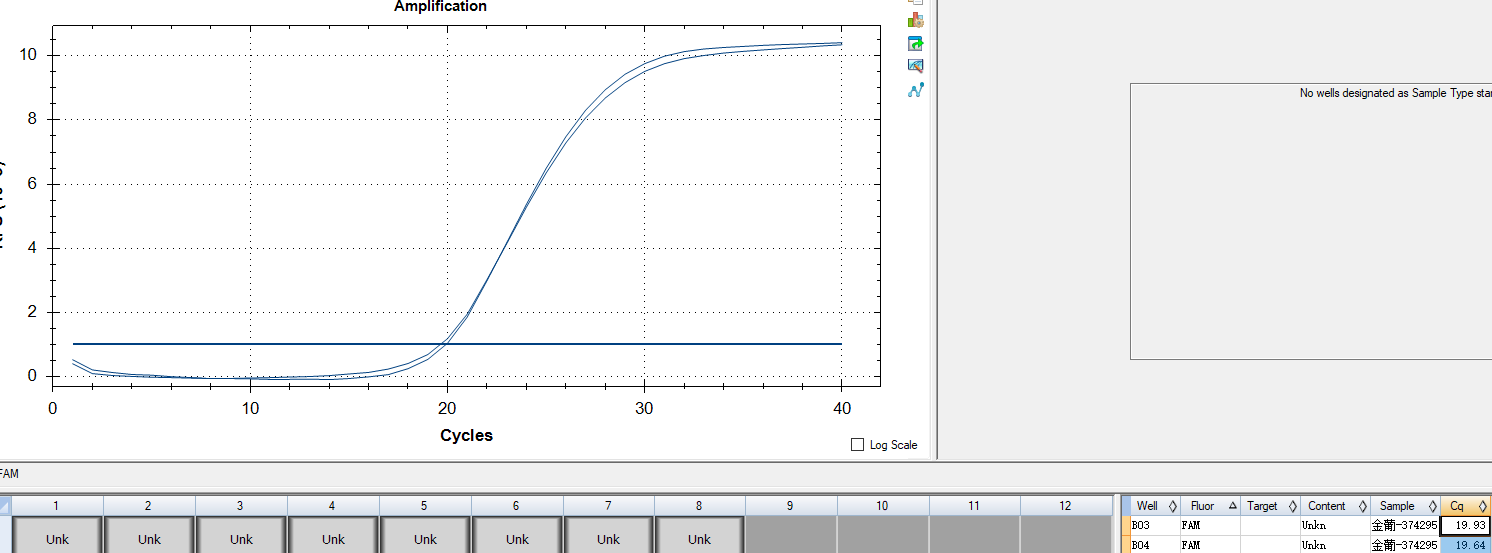Select plate column header 12

pyautogui.click(x=1066, y=506)
